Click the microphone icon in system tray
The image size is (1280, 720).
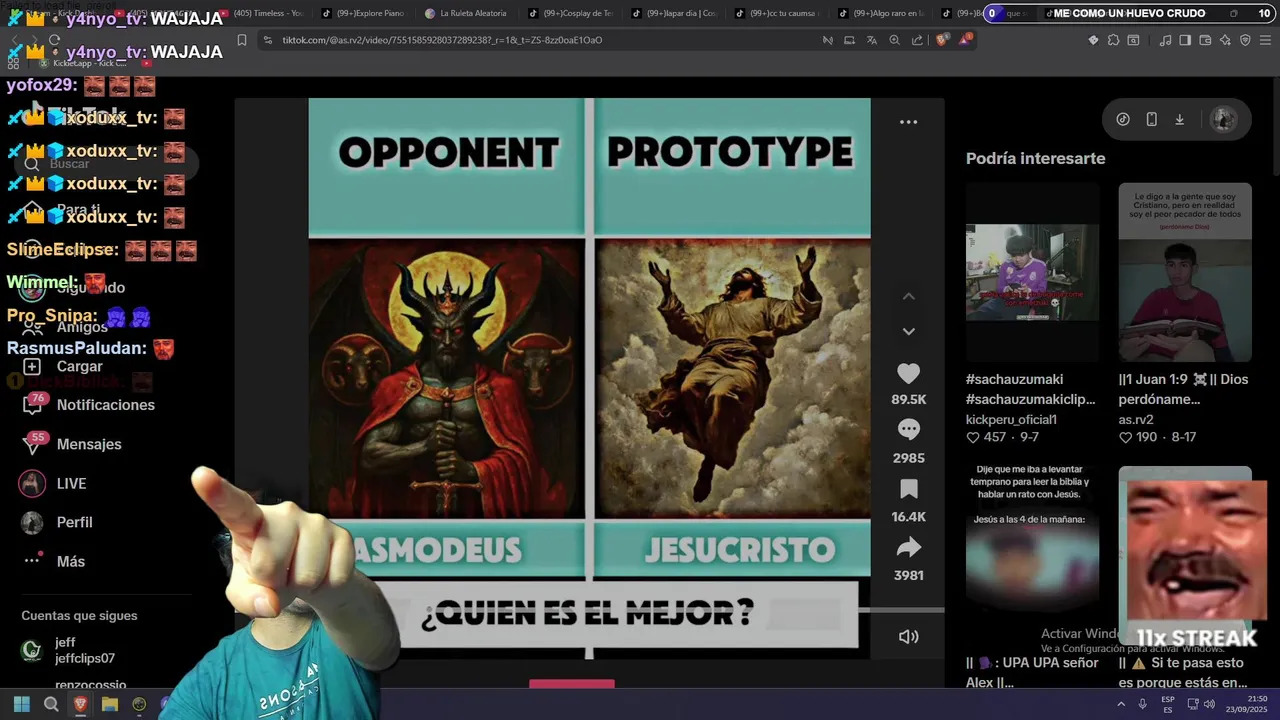pyautogui.click(x=1142, y=704)
